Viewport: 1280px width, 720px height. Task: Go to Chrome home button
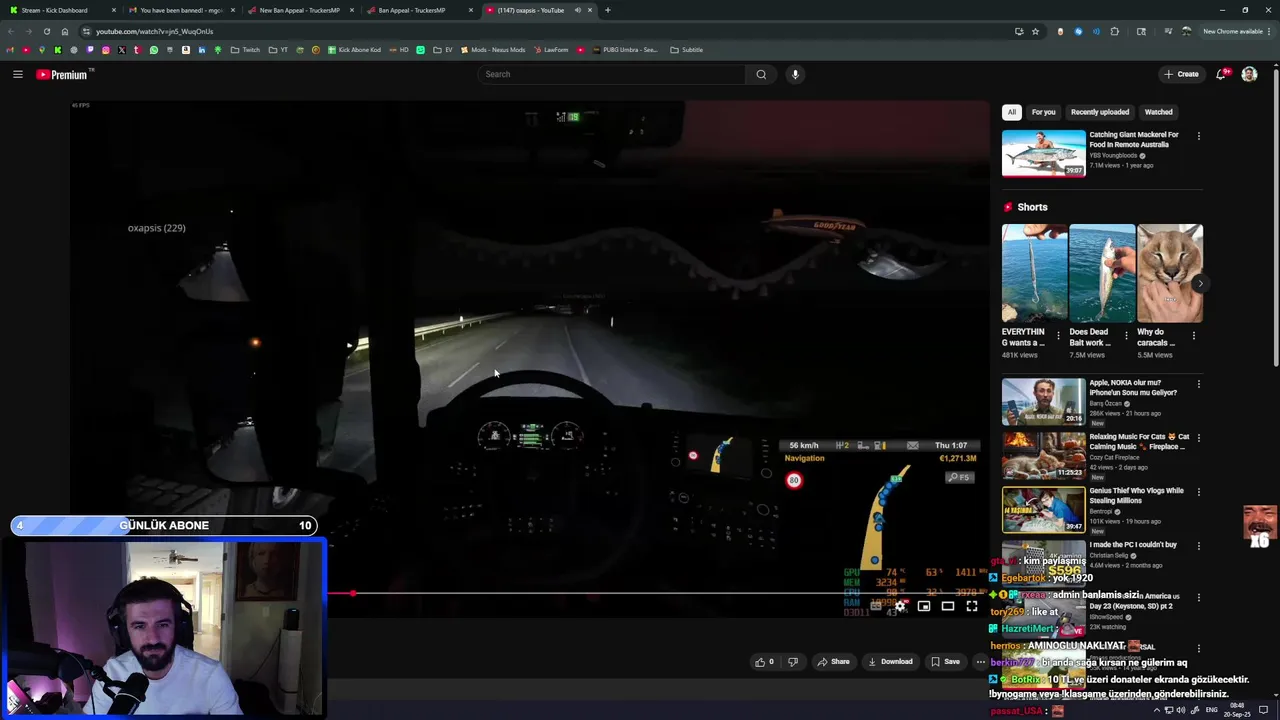[x=65, y=31]
